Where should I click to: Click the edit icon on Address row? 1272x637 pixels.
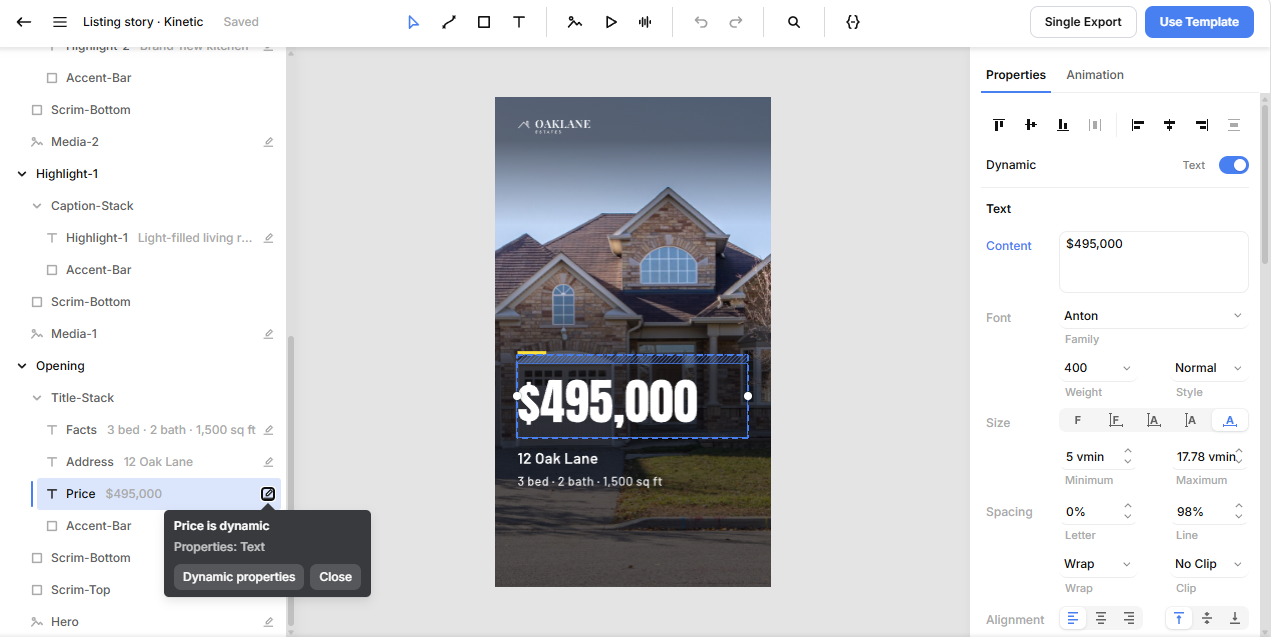pos(268,462)
